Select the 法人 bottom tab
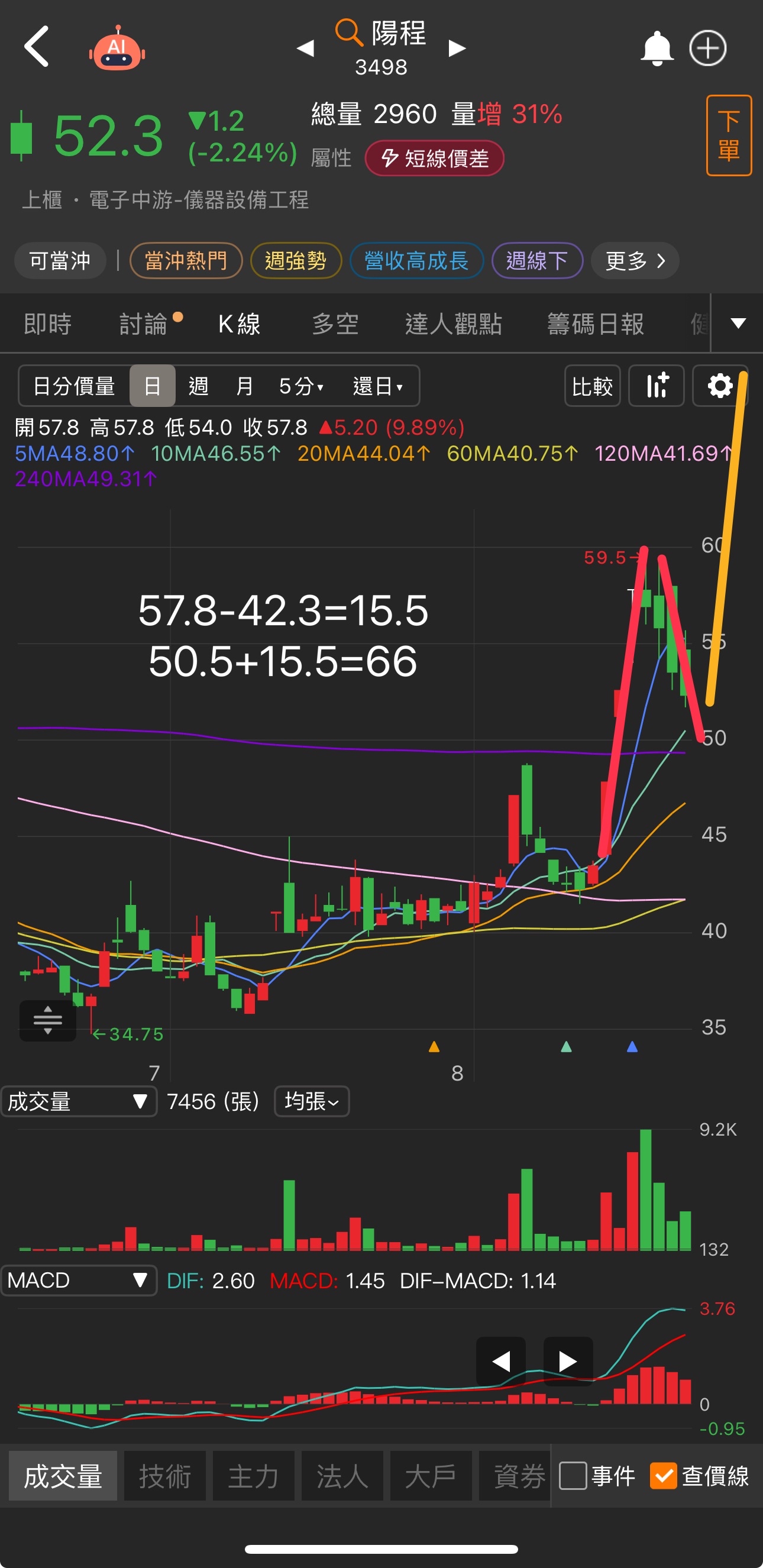Image resolution: width=763 pixels, height=1568 pixels. click(342, 1476)
